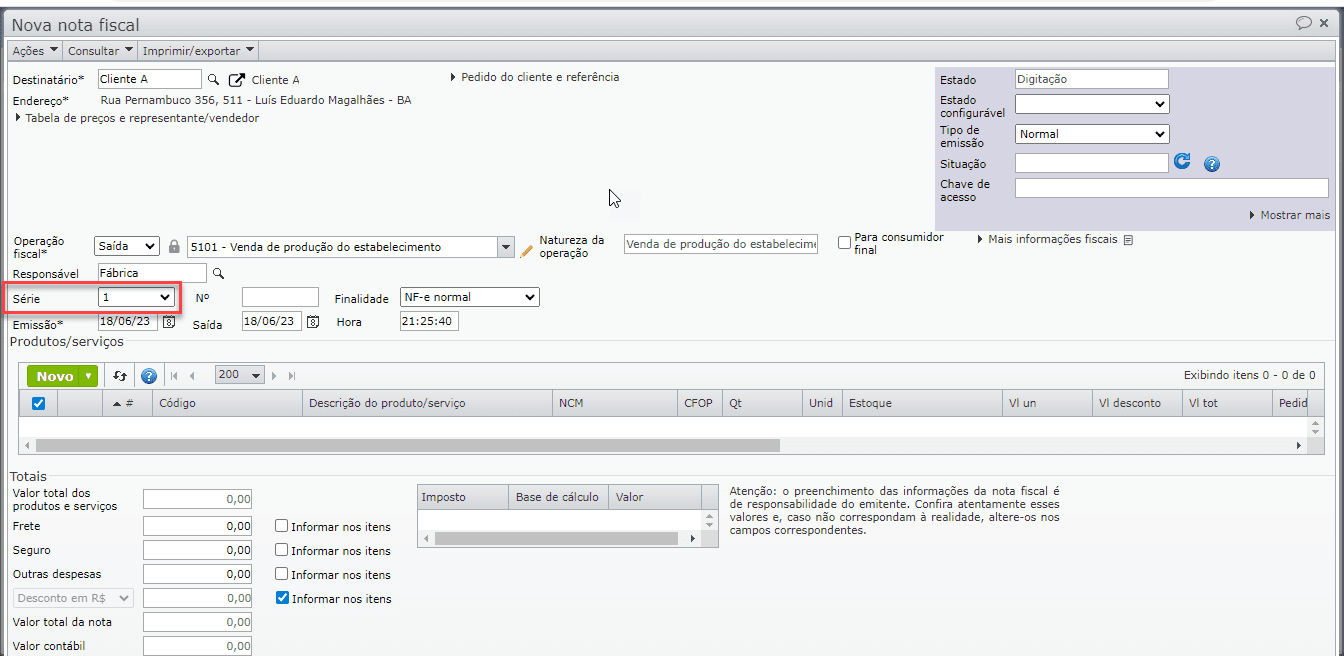Image resolution: width=1344 pixels, height=656 pixels.
Task: Click the Hora time field
Action: point(429,322)
